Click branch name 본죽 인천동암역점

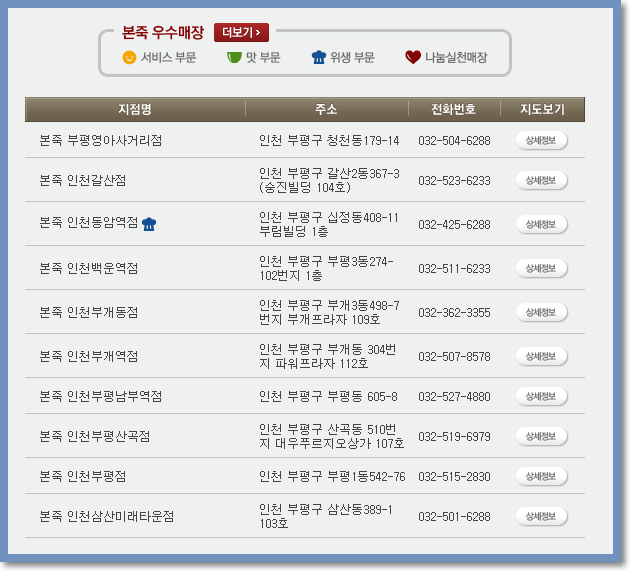[88, 223]
